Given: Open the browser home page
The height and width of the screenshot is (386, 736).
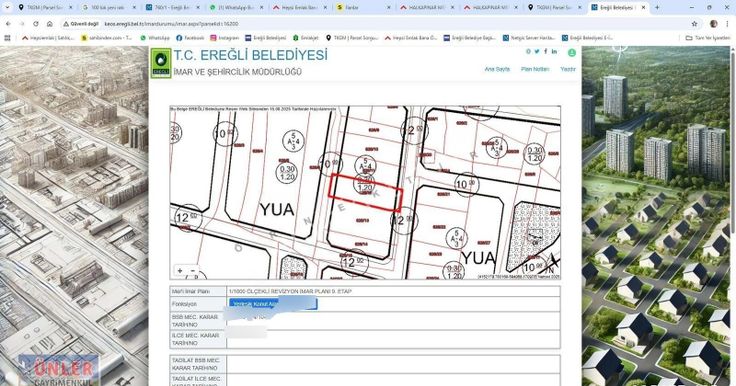Looking at the screenshot, I should (x=50, y=23).
